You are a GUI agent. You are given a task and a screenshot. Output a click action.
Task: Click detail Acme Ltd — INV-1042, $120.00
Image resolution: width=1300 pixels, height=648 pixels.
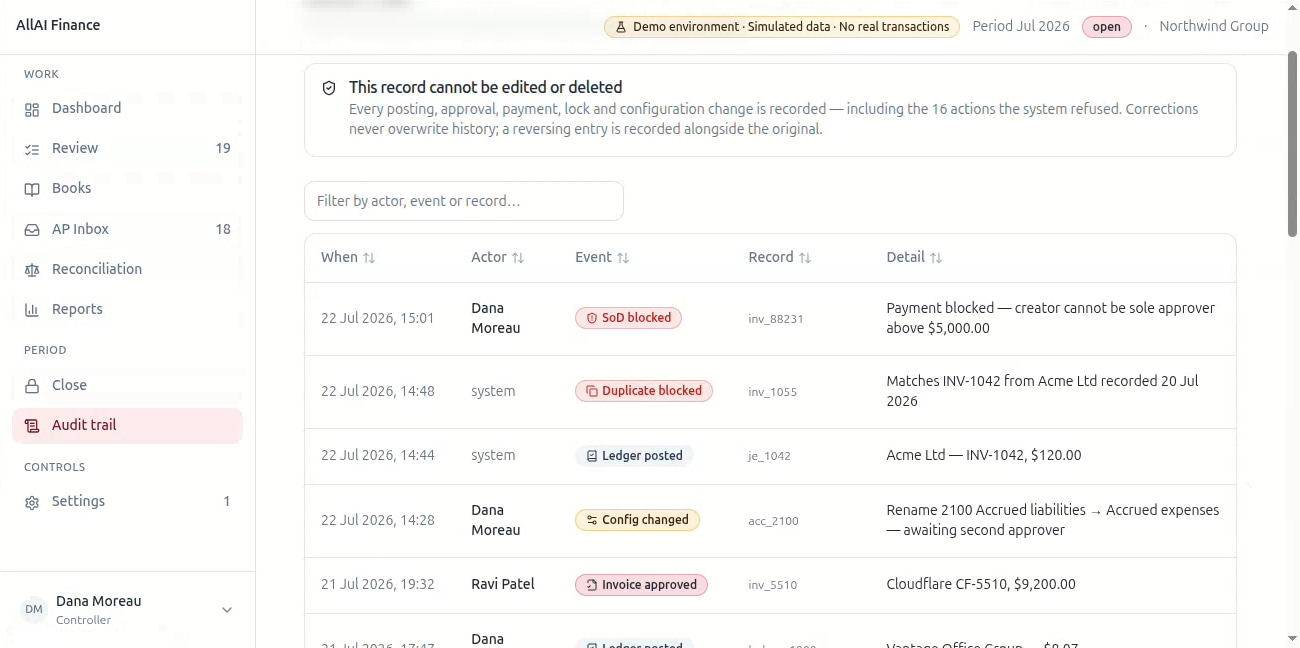click(x=984, y=455)
